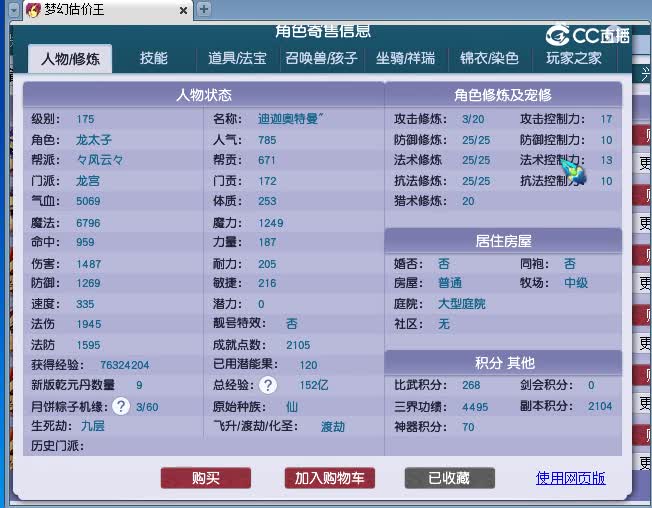Screen dimensions: 652x508
Task: Select the school value 龙宫
Action: pyautogui.click(x=88, y=181)
